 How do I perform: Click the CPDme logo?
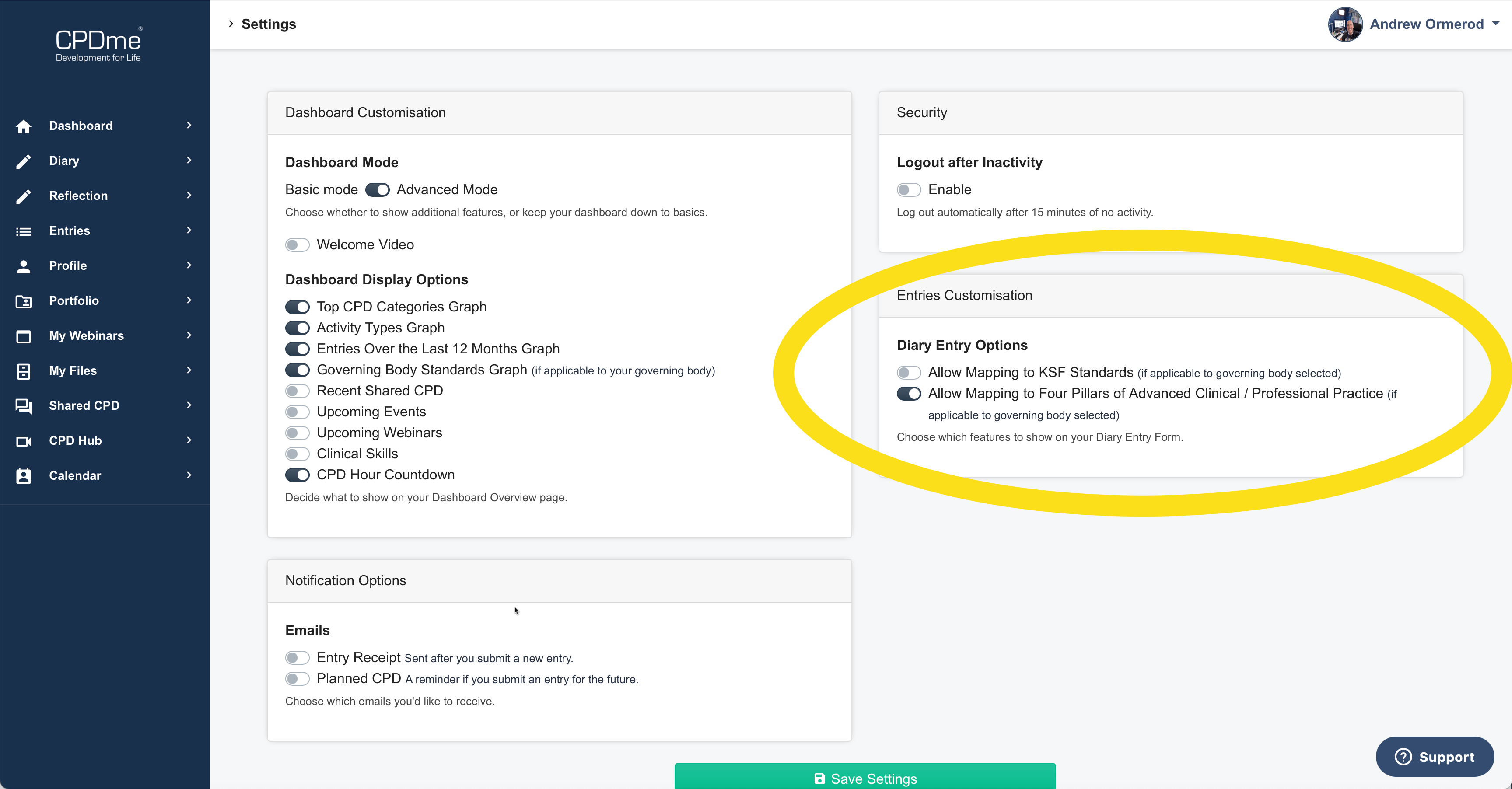(98, 45)
